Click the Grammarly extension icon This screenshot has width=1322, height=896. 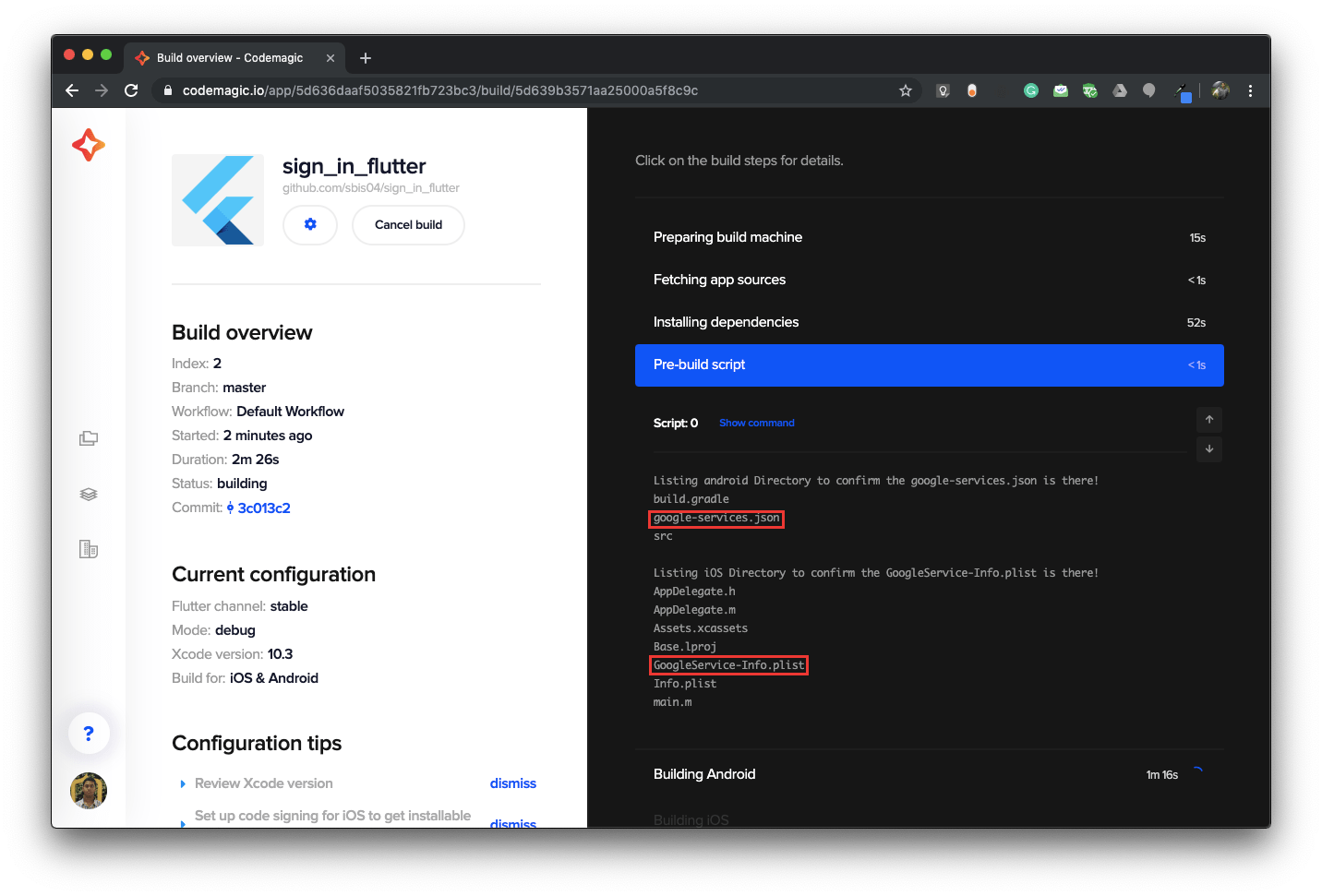(1031, 90)
